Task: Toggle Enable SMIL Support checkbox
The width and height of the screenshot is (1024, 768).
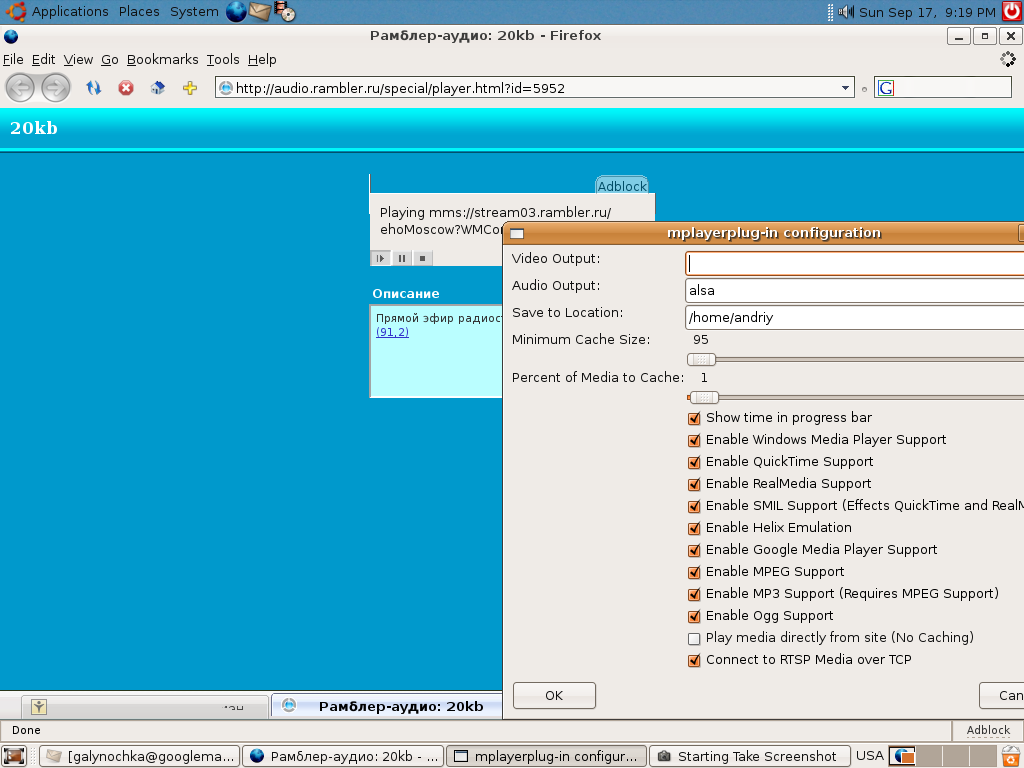Action: point(694,506)
